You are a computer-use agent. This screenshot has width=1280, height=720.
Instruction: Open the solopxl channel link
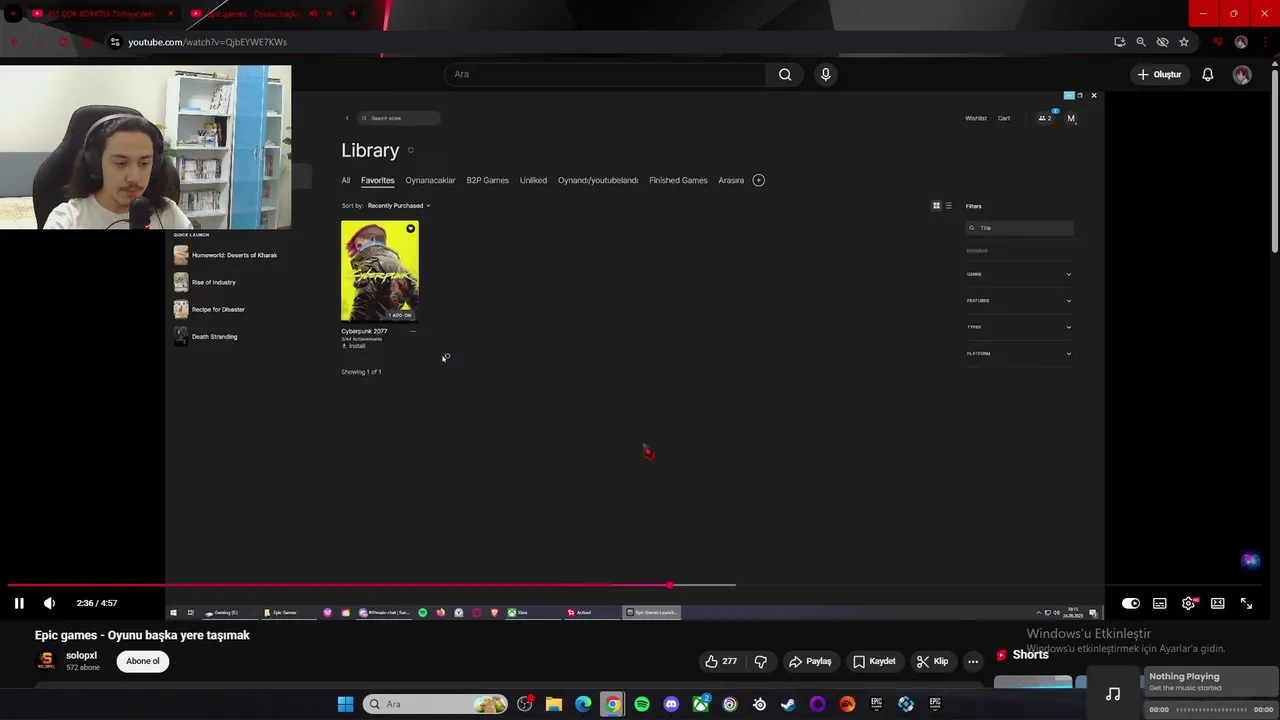click(81, 655)
